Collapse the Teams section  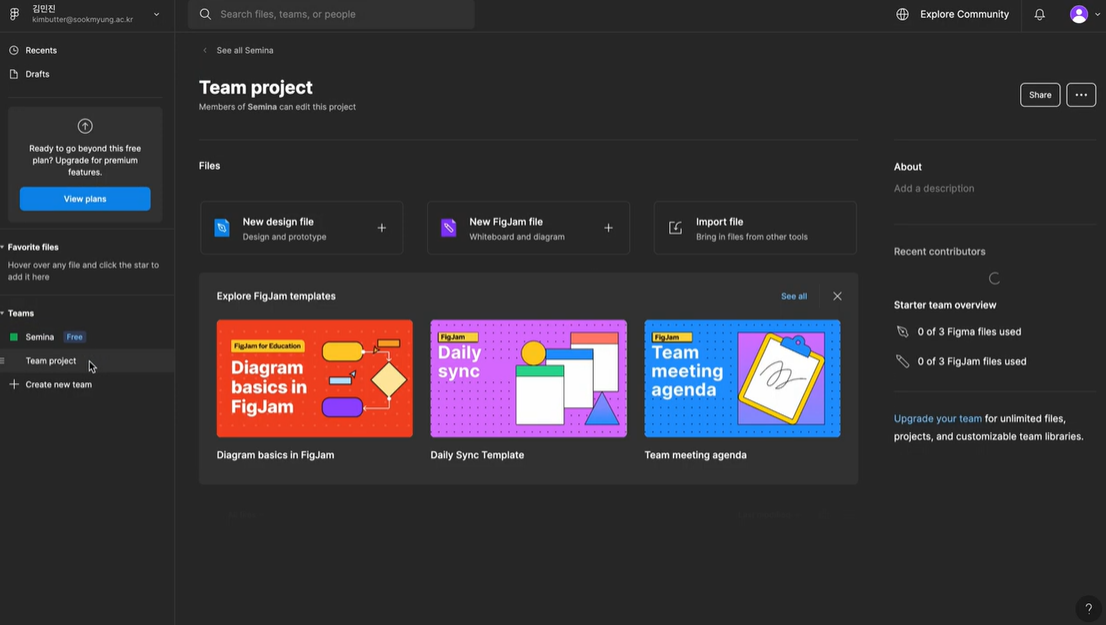[3, 313]
